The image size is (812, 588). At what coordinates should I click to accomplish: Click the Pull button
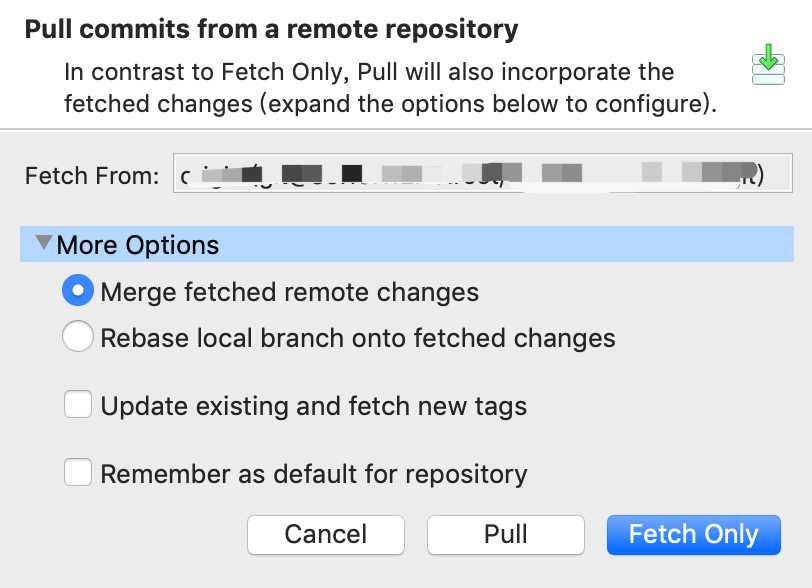coord(505,534)
